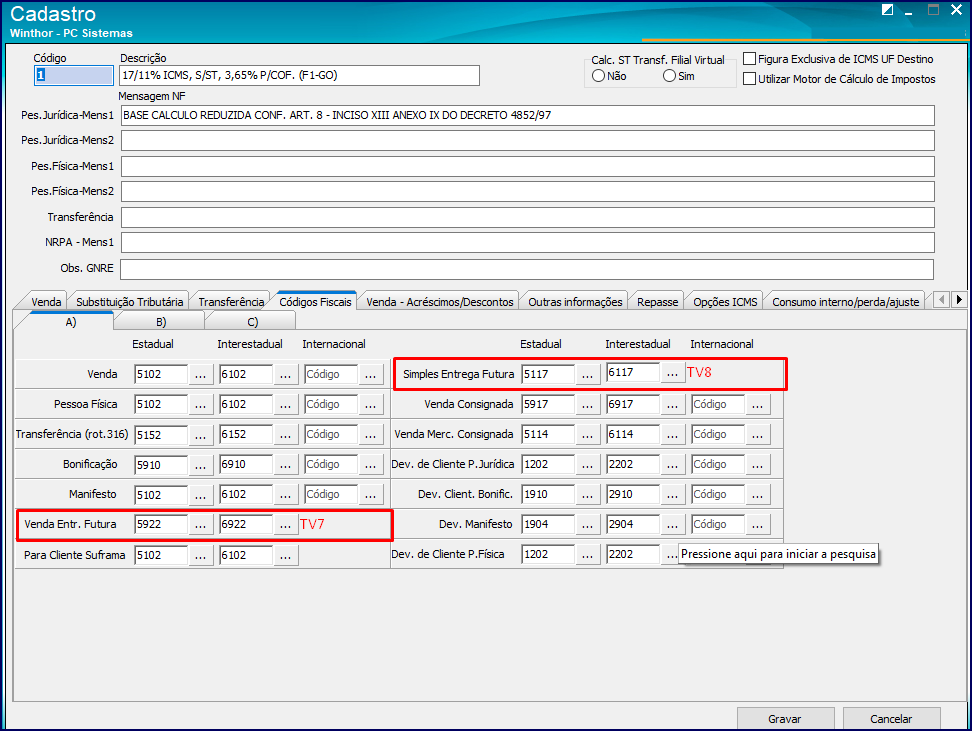972x731 pixels.
Task: Select sub-tab C)
Action: [252, 322]
